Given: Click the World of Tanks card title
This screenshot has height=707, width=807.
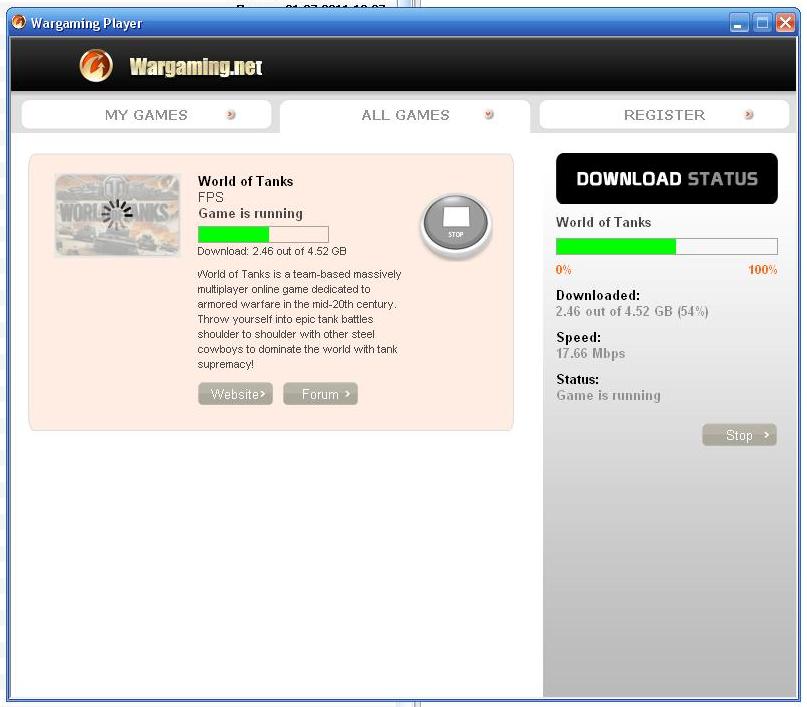Looking at the screenshot, I should pyautogui.click(x=245, y=181).
